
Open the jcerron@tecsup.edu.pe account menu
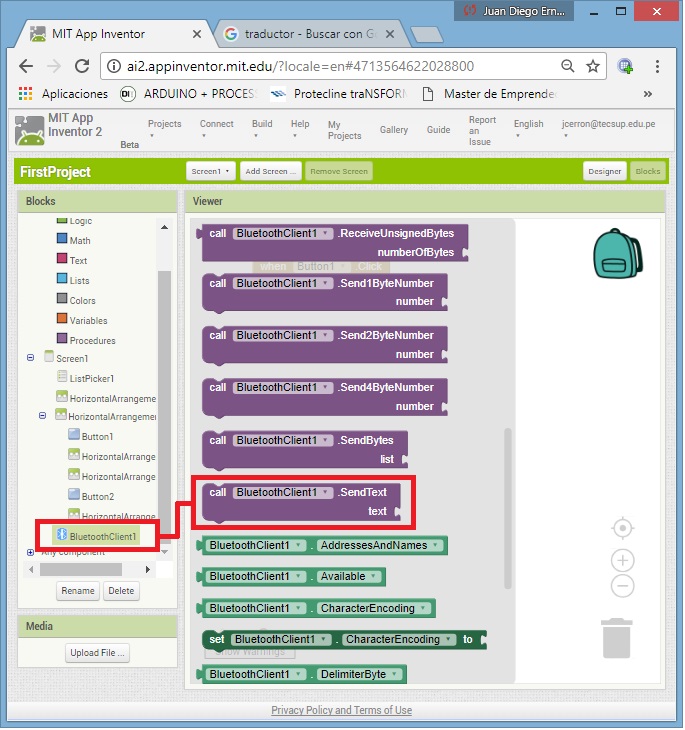point(608,128)
